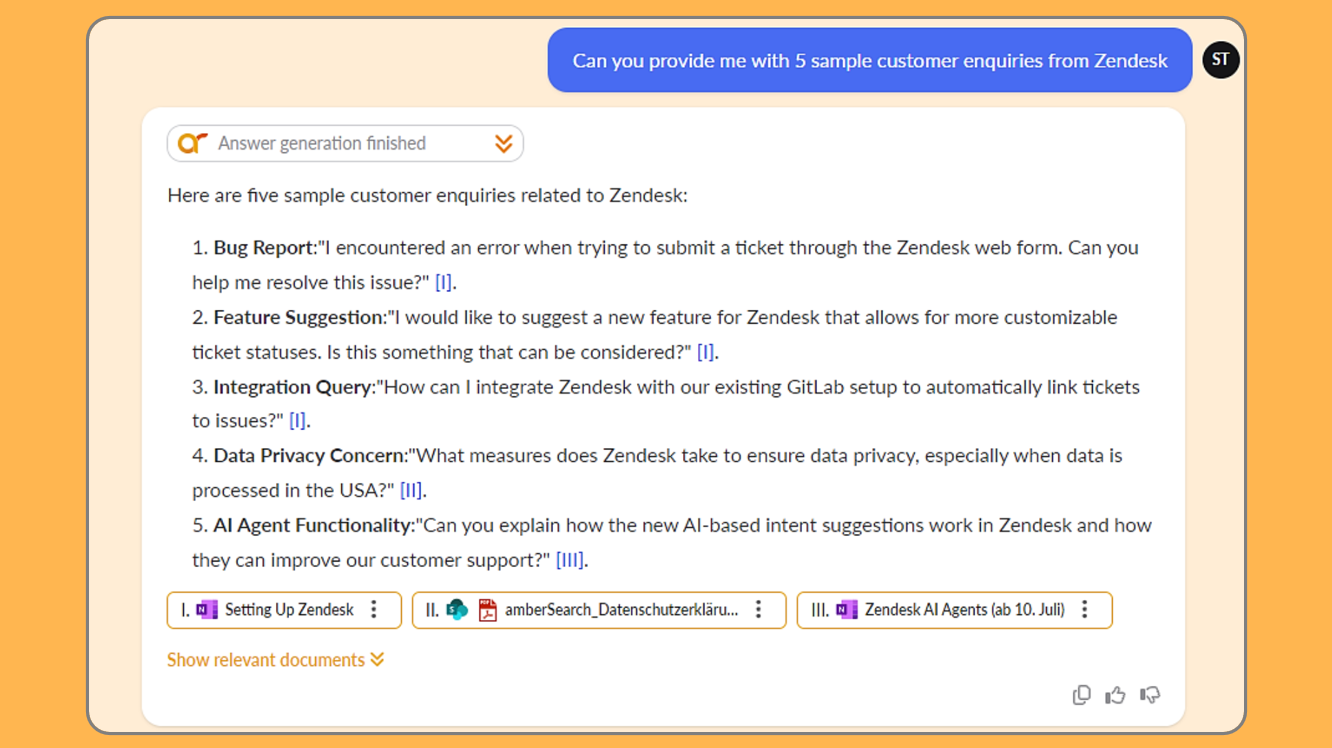This screenshot has height=748, width=1332.
Task: Click citation [I] after Bug Report
Action: click(444, 282)
